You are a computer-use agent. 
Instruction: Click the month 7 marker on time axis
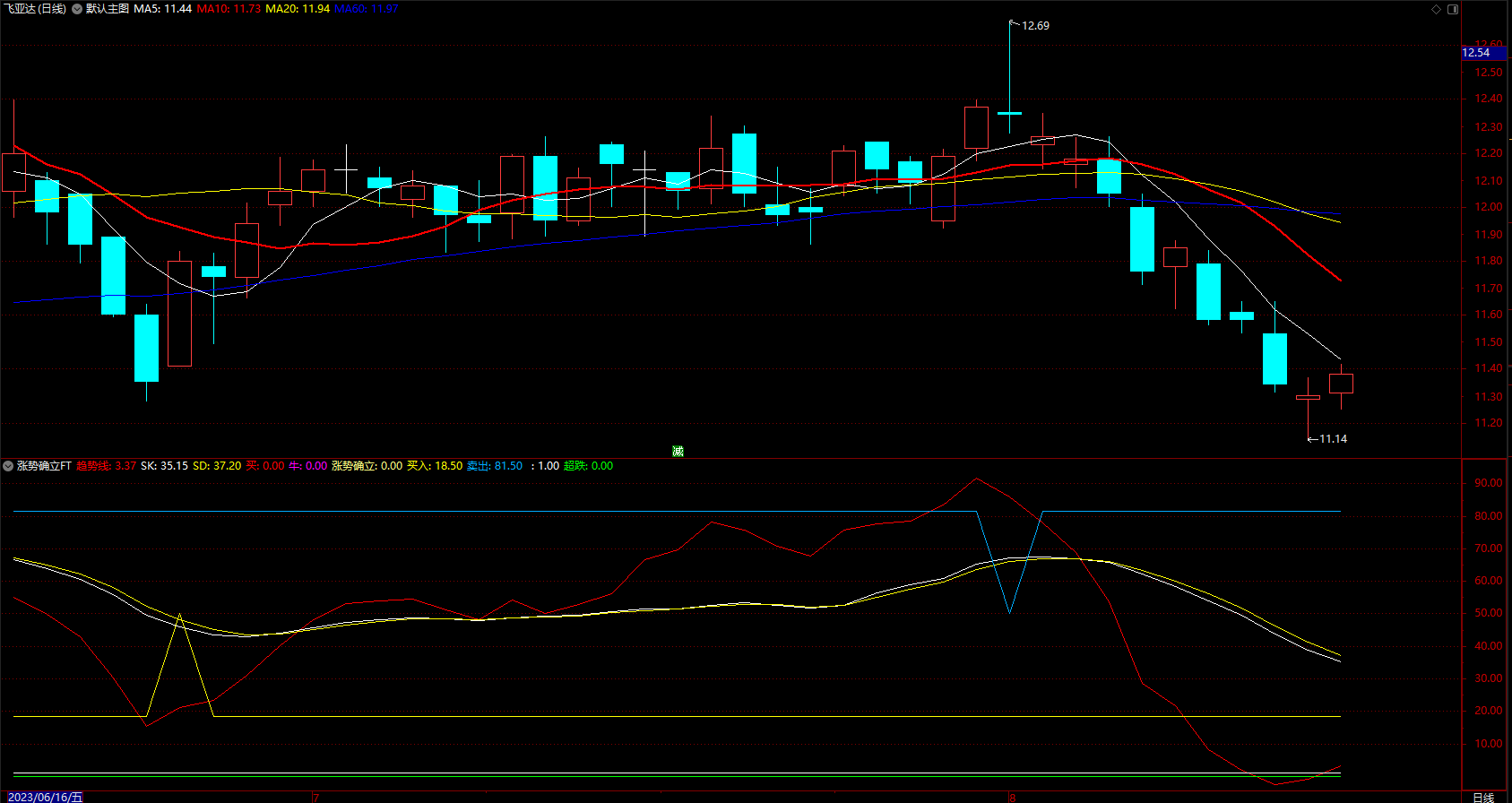[315, 797]
